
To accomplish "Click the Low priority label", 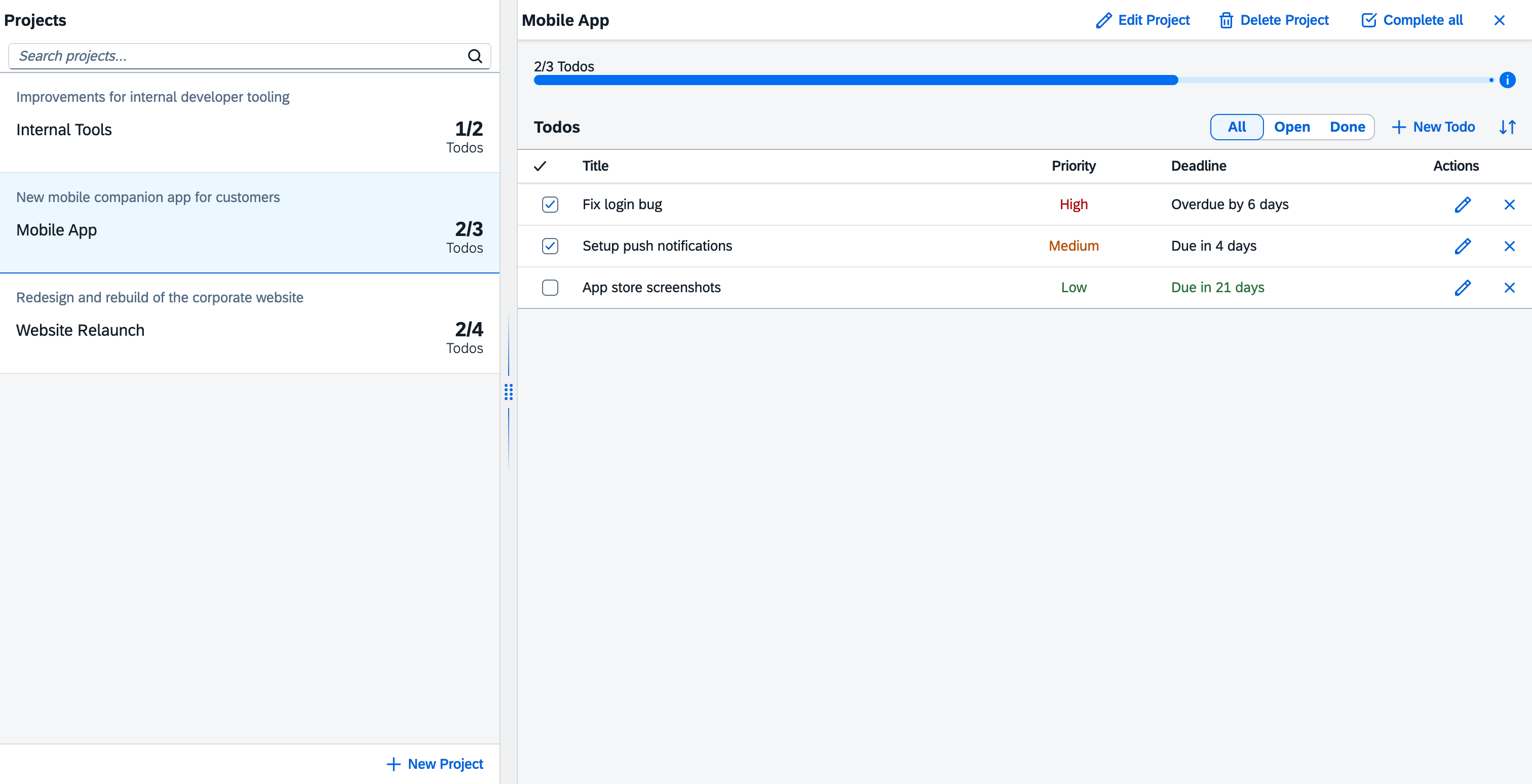I will click(1074, 288).
